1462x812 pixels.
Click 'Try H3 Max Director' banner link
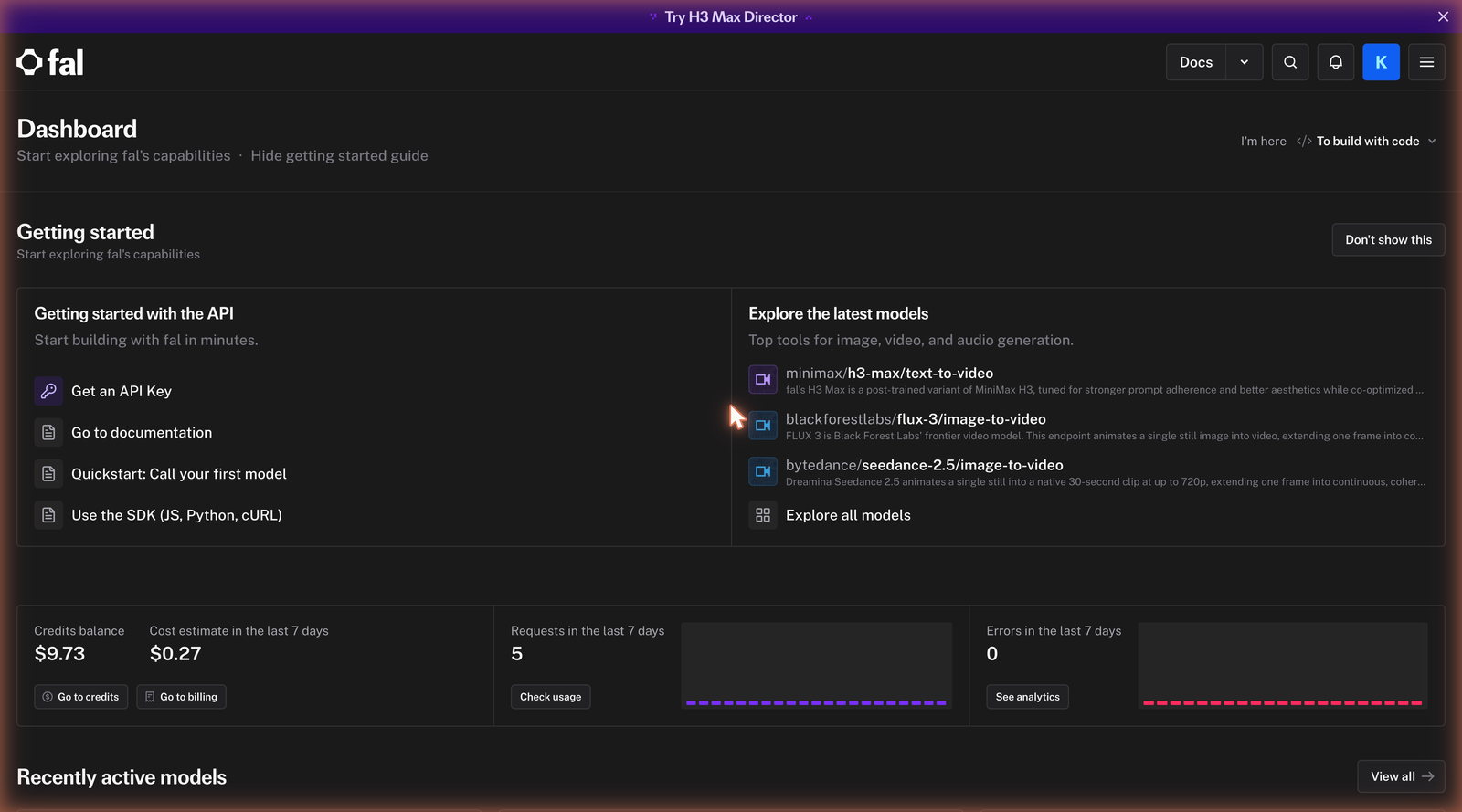(x=731, y=16)
